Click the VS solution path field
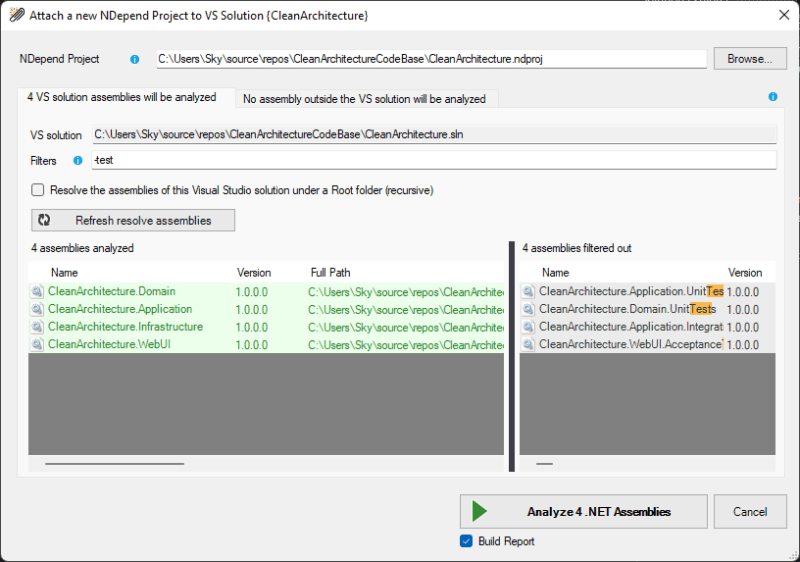Screen dimensions: 800x562 click(435, 135)
